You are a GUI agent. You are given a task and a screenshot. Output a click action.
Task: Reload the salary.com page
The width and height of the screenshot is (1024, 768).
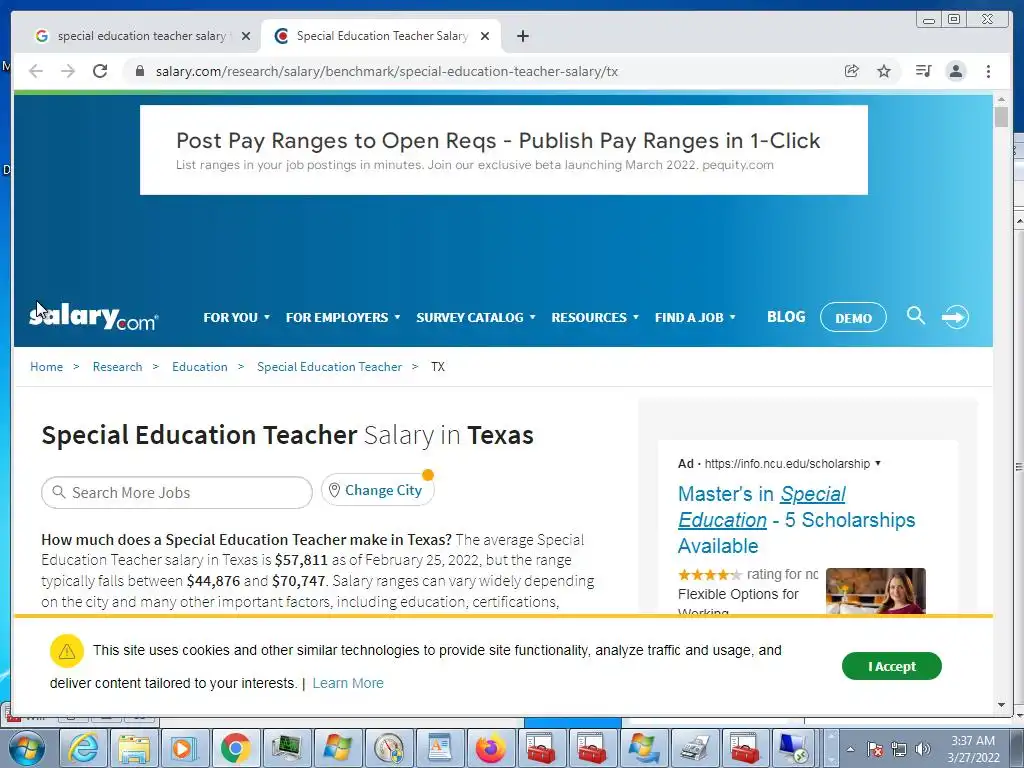[x=100, y=71]
